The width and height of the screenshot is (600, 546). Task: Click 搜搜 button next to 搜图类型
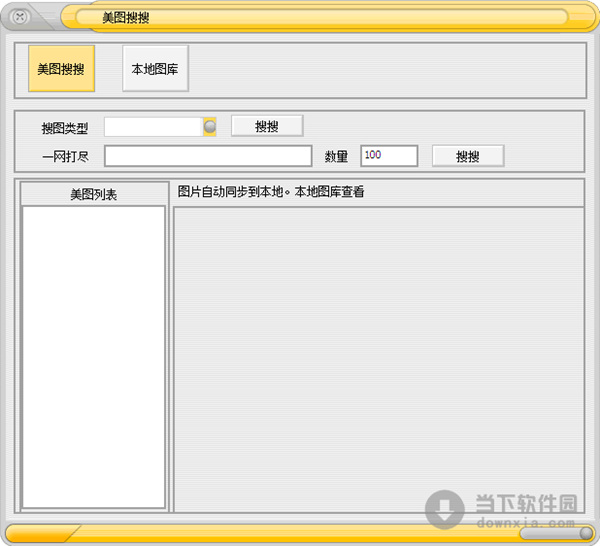click(267, 125)
